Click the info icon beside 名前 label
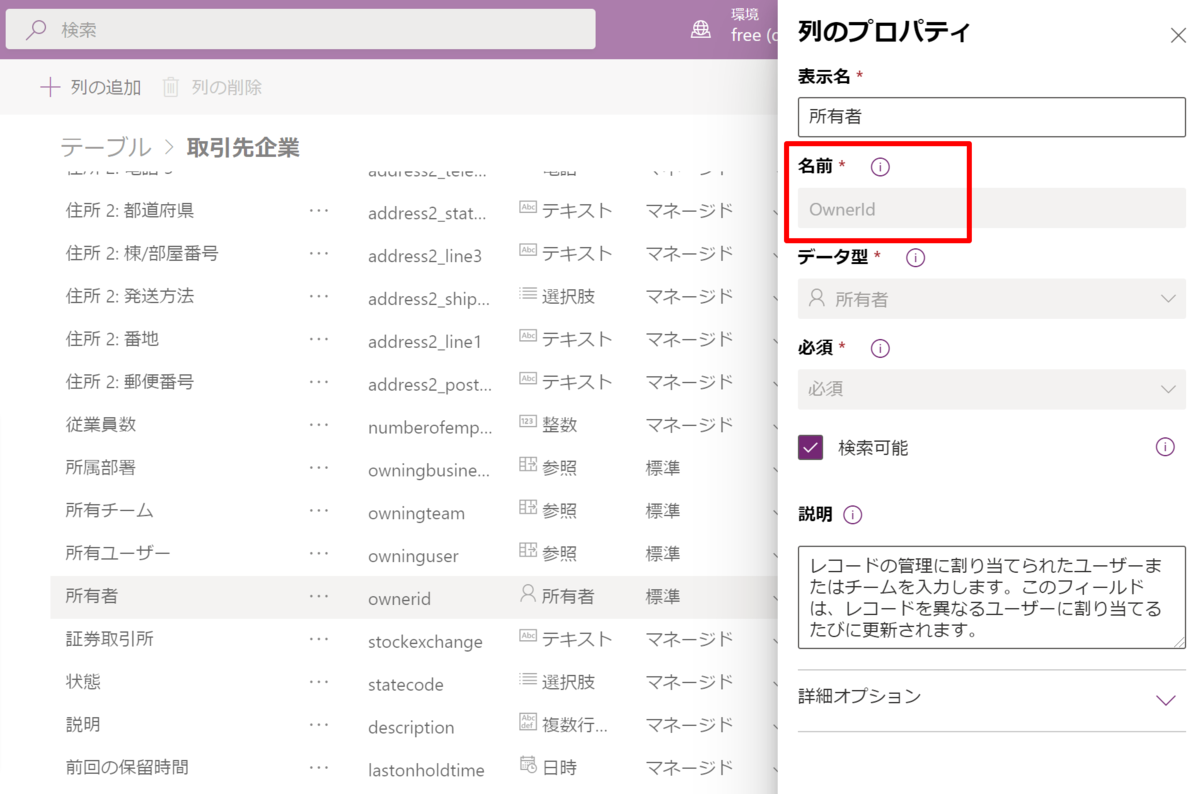Image resolution: width=1200 pixels, height=794 pixels. [880, 167]
